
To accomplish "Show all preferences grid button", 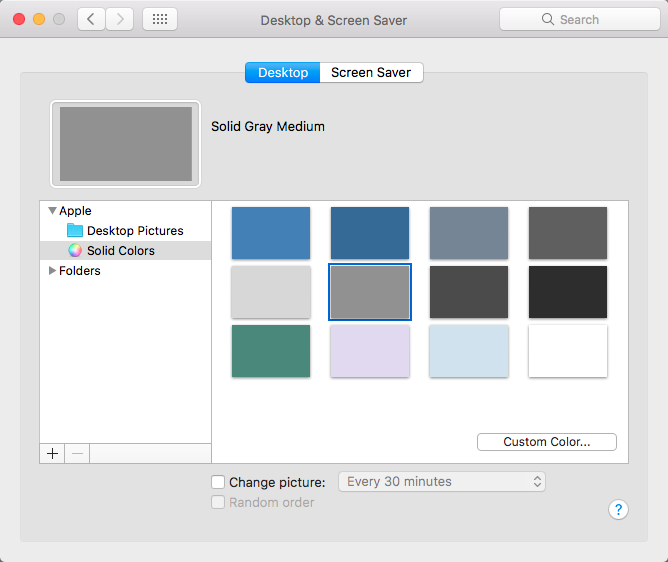I will [x=160, y=19].
